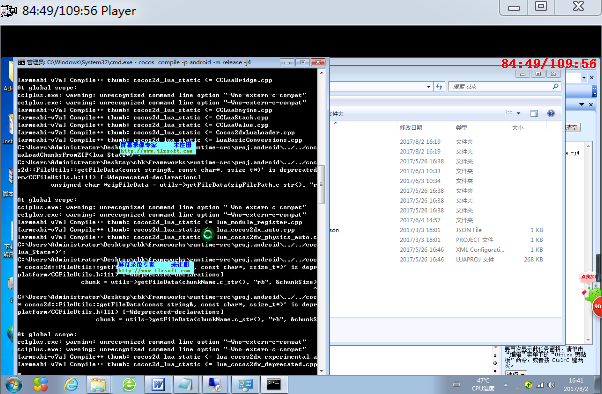Viewport: 602px width, 394px height.
Task: Click the cmd window vertical scrollbar thumb
Action: [x=322, y=184]
